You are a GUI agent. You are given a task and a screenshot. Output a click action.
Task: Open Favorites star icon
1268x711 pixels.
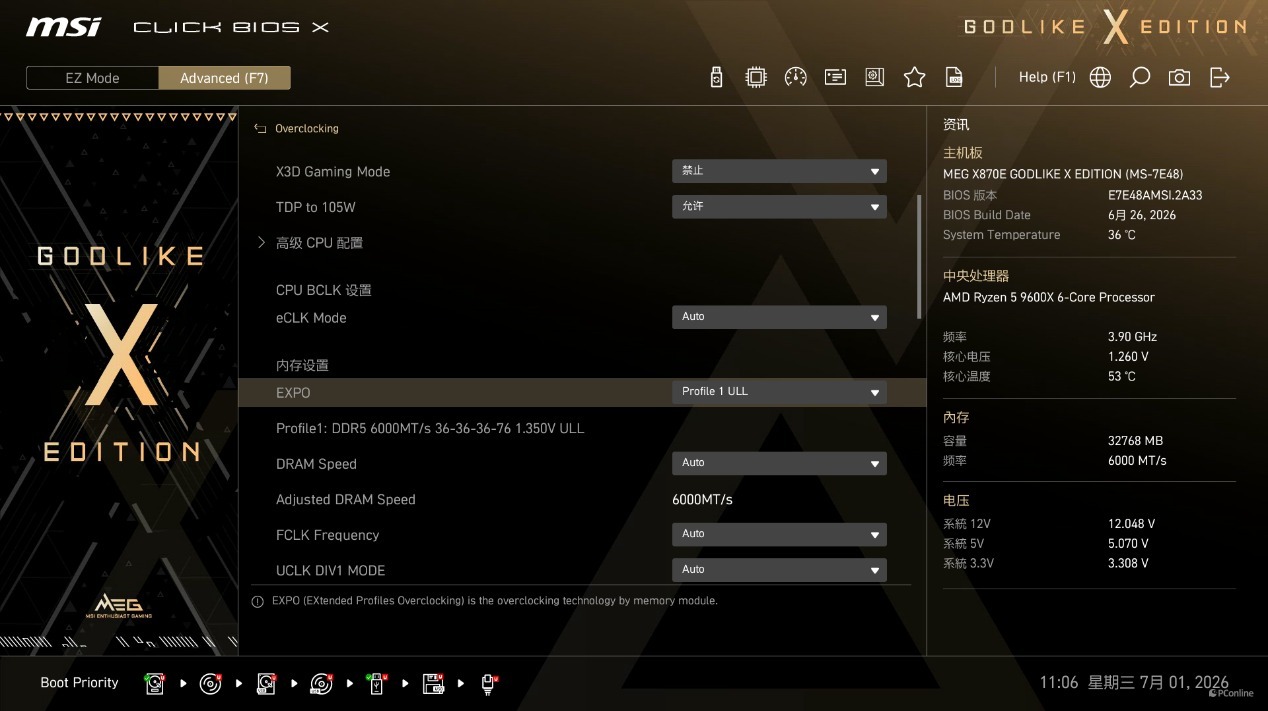pyautogui.click(x=914, y=77)
